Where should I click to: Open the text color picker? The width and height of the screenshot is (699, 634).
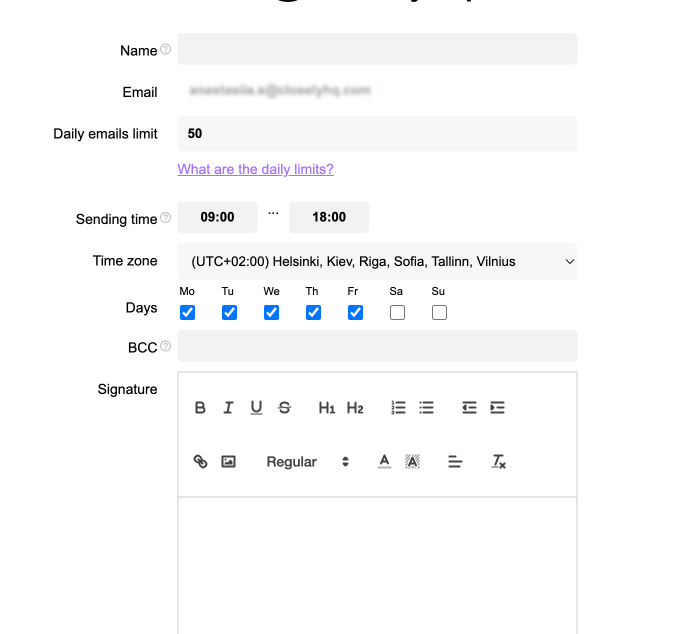(x=384, y=461)
